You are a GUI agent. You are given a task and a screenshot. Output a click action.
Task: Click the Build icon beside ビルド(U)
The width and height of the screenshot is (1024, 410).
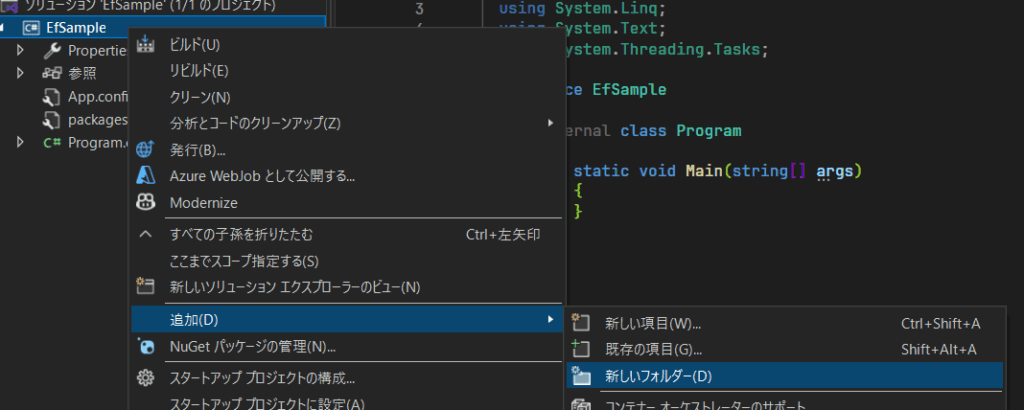point(146,44)
